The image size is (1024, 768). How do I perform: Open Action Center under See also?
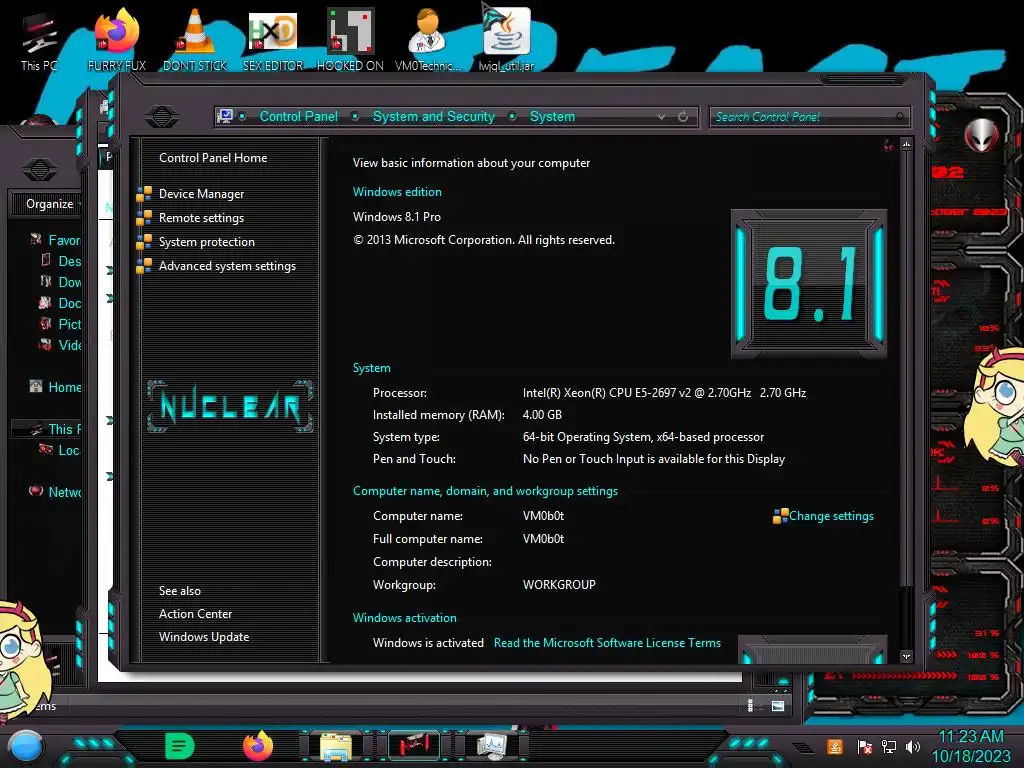(x=195, y=614)
